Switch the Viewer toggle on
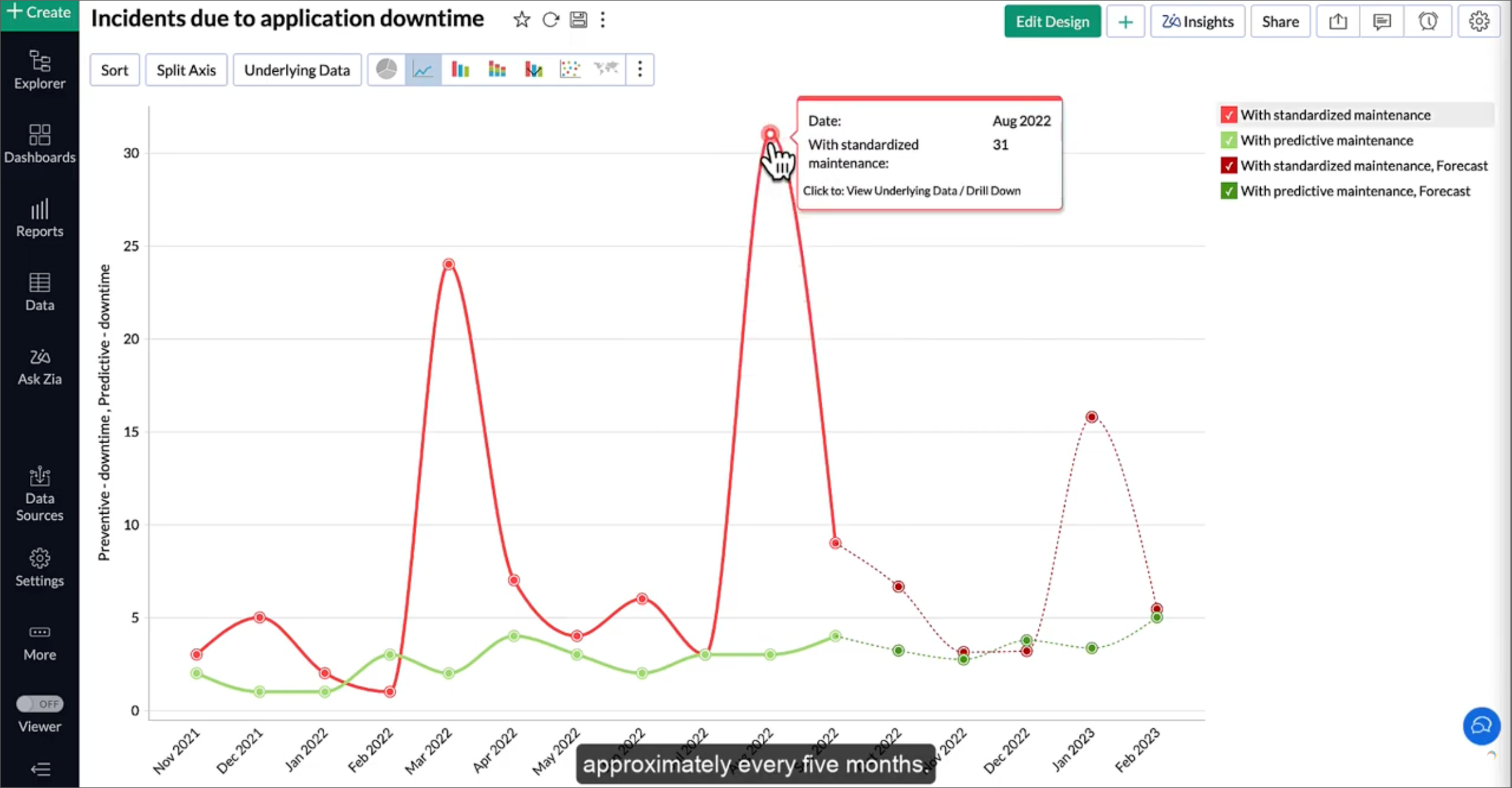 [40, 703]
